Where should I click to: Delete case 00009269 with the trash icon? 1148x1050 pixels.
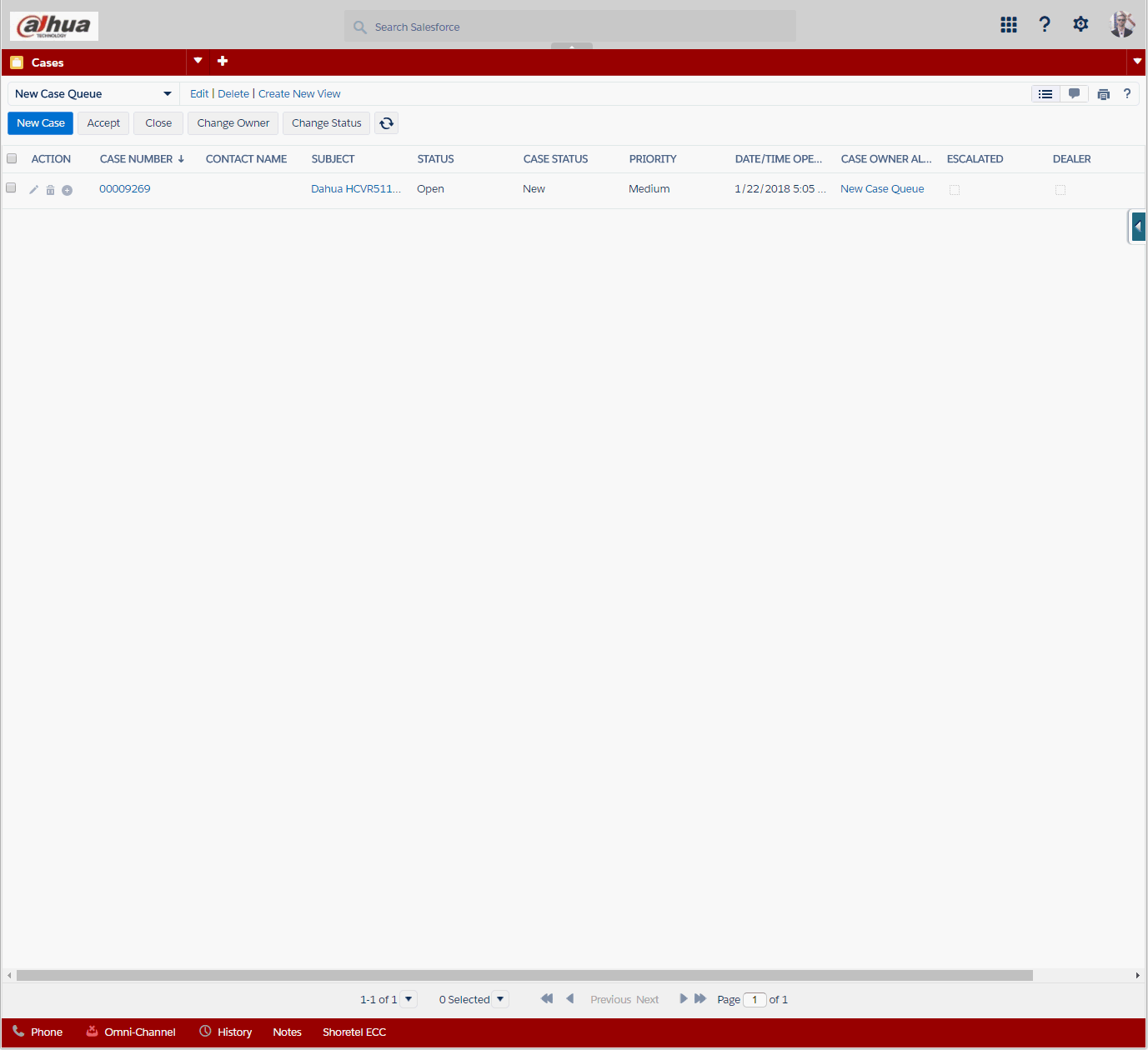[50, 190]
